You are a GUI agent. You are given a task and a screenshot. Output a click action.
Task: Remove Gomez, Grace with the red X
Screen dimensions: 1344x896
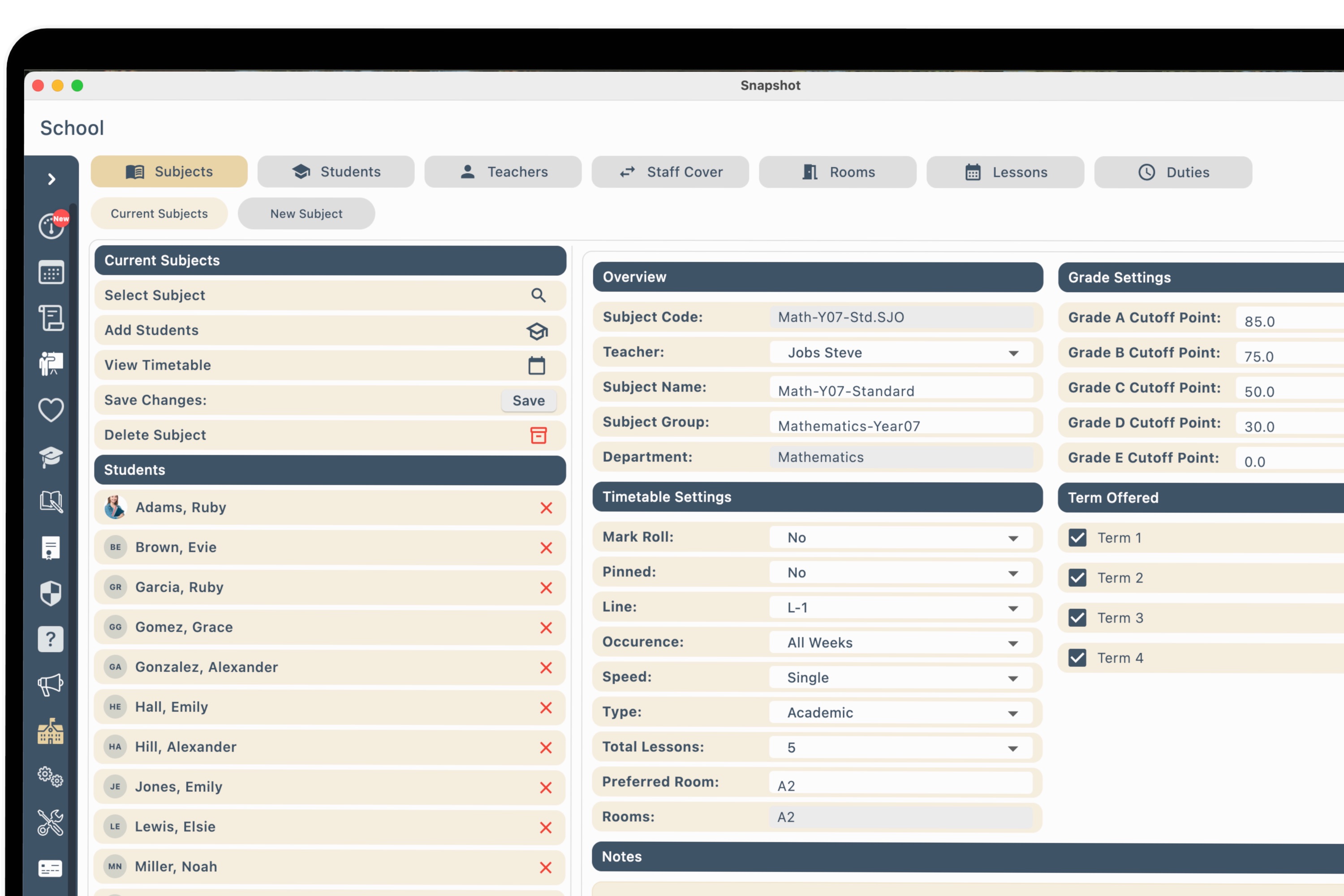pos(546,628)
